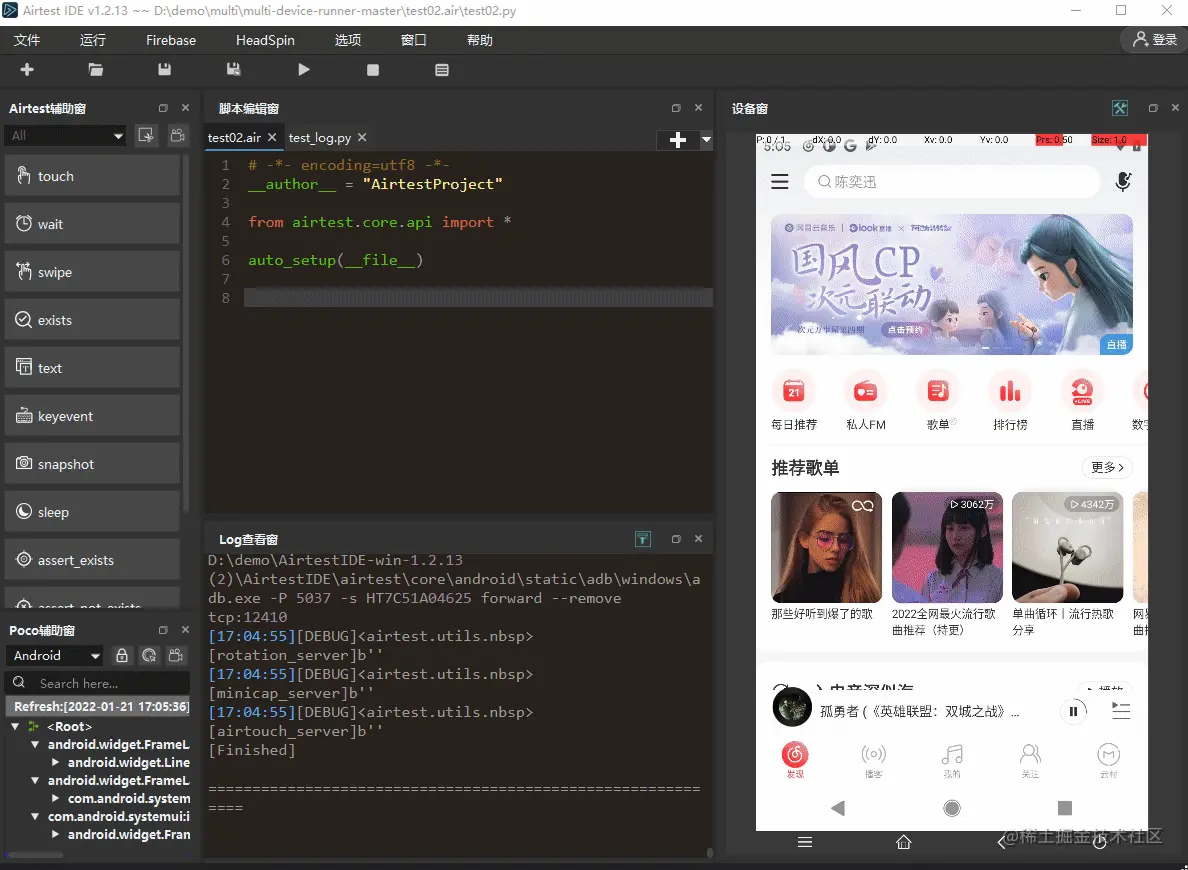Click the home icon below device screen

click(x=903, y=842)
